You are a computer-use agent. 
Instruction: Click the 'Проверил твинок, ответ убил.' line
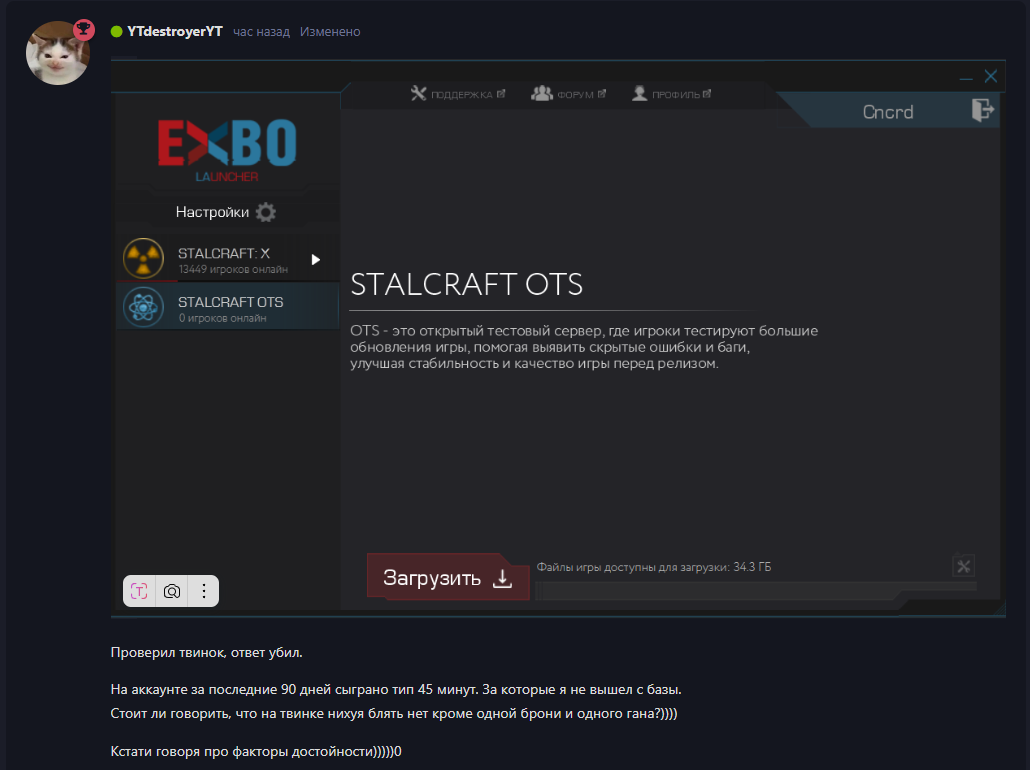point(206,652)
